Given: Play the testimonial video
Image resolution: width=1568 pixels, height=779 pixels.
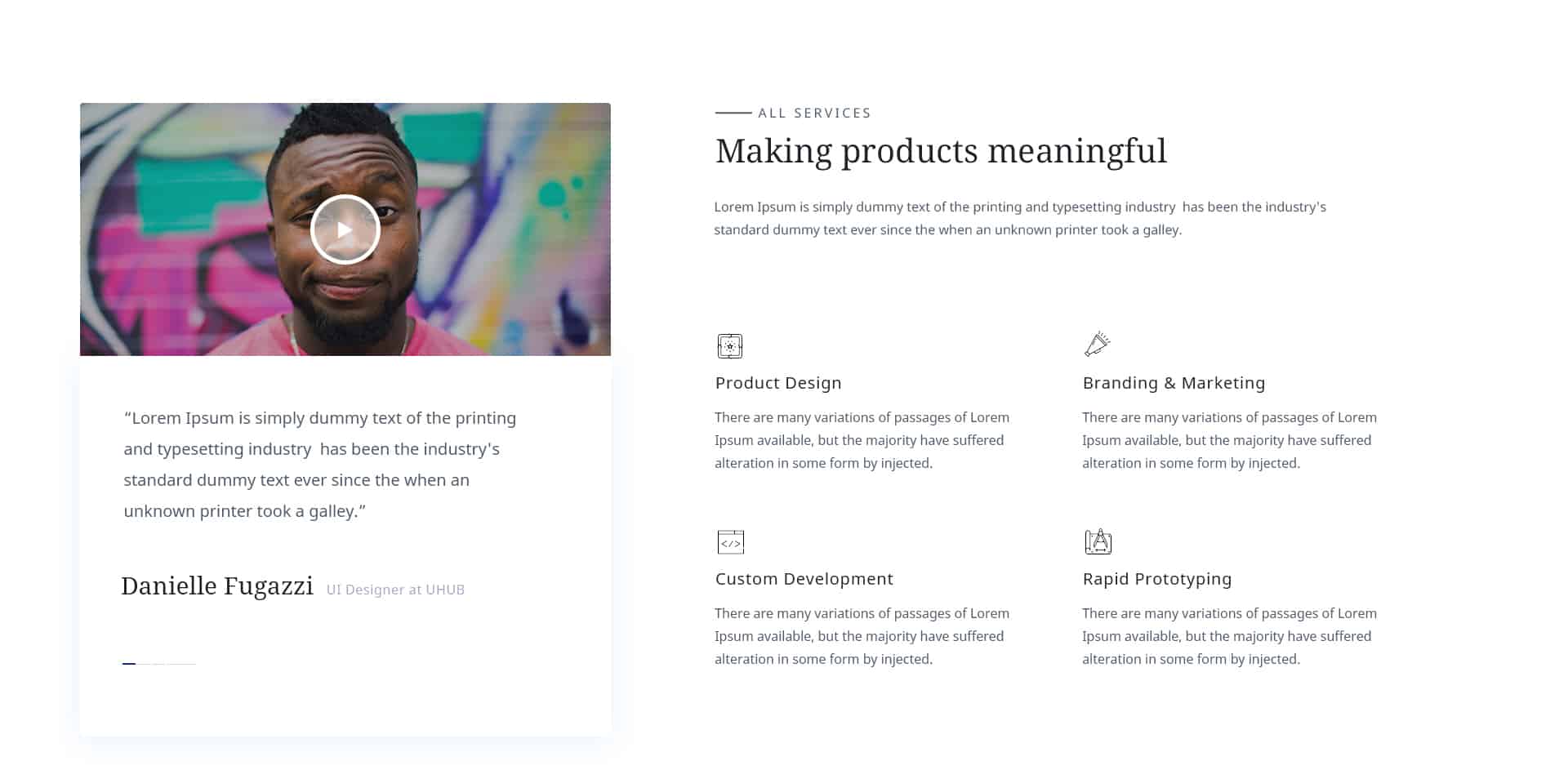Looking at the screenshot, I should pos(345,229).
